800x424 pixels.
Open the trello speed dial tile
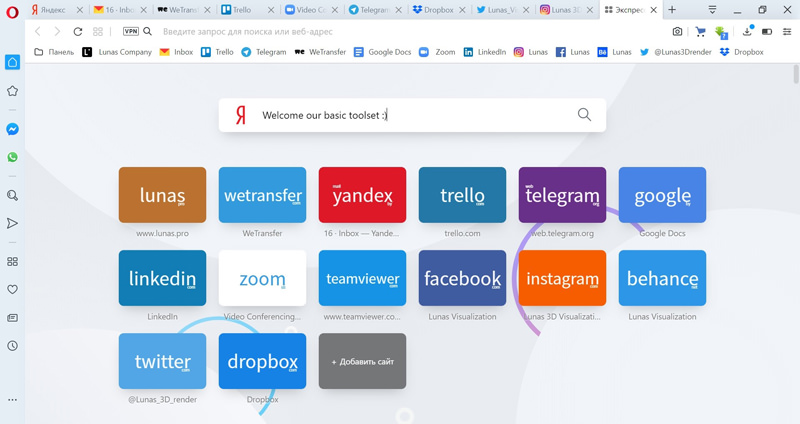click(462, 195)
